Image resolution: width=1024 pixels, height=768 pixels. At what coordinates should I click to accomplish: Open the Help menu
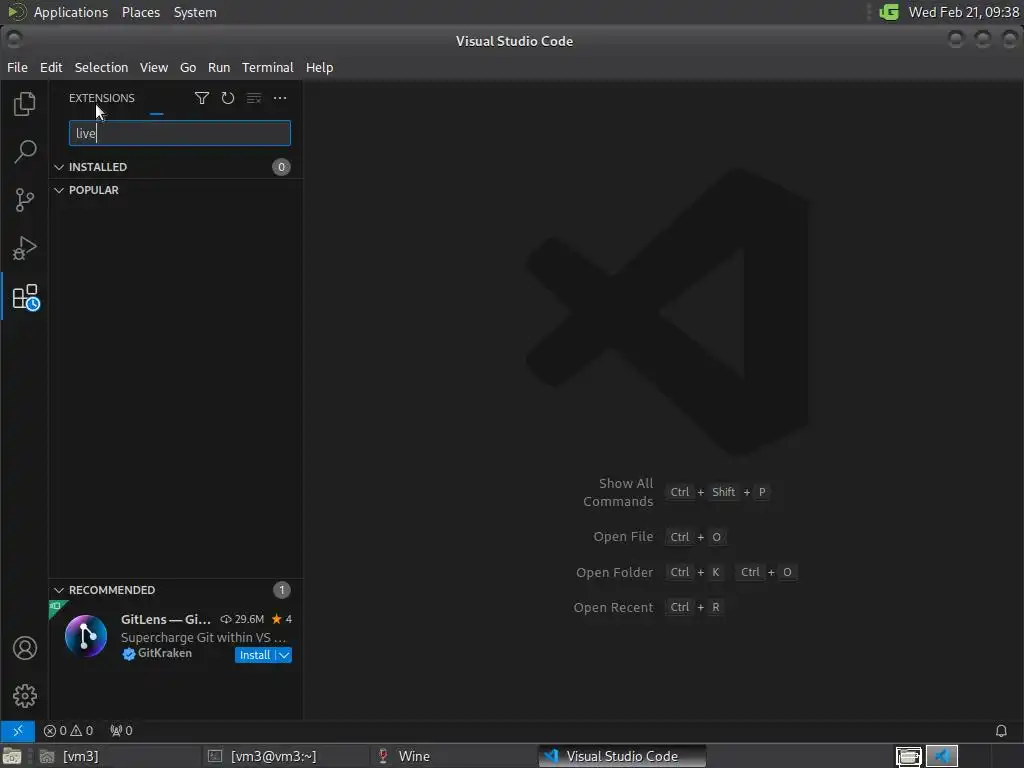[319, 67]
